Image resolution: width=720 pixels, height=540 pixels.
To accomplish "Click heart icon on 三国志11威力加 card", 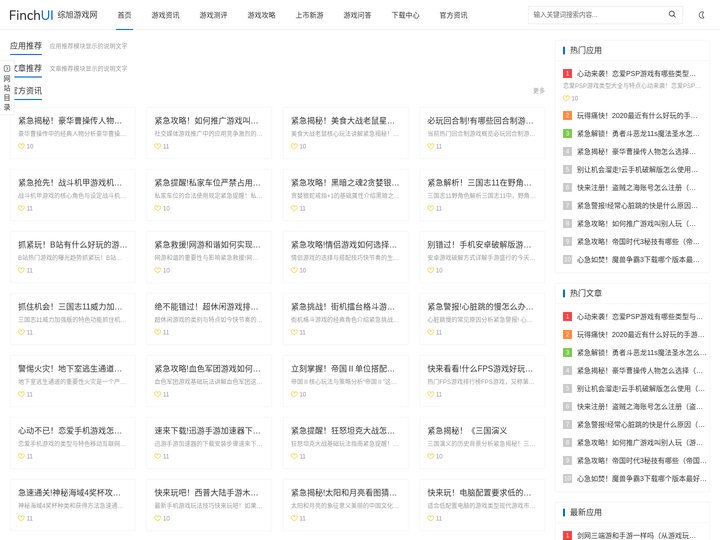I will pos(21,332).
